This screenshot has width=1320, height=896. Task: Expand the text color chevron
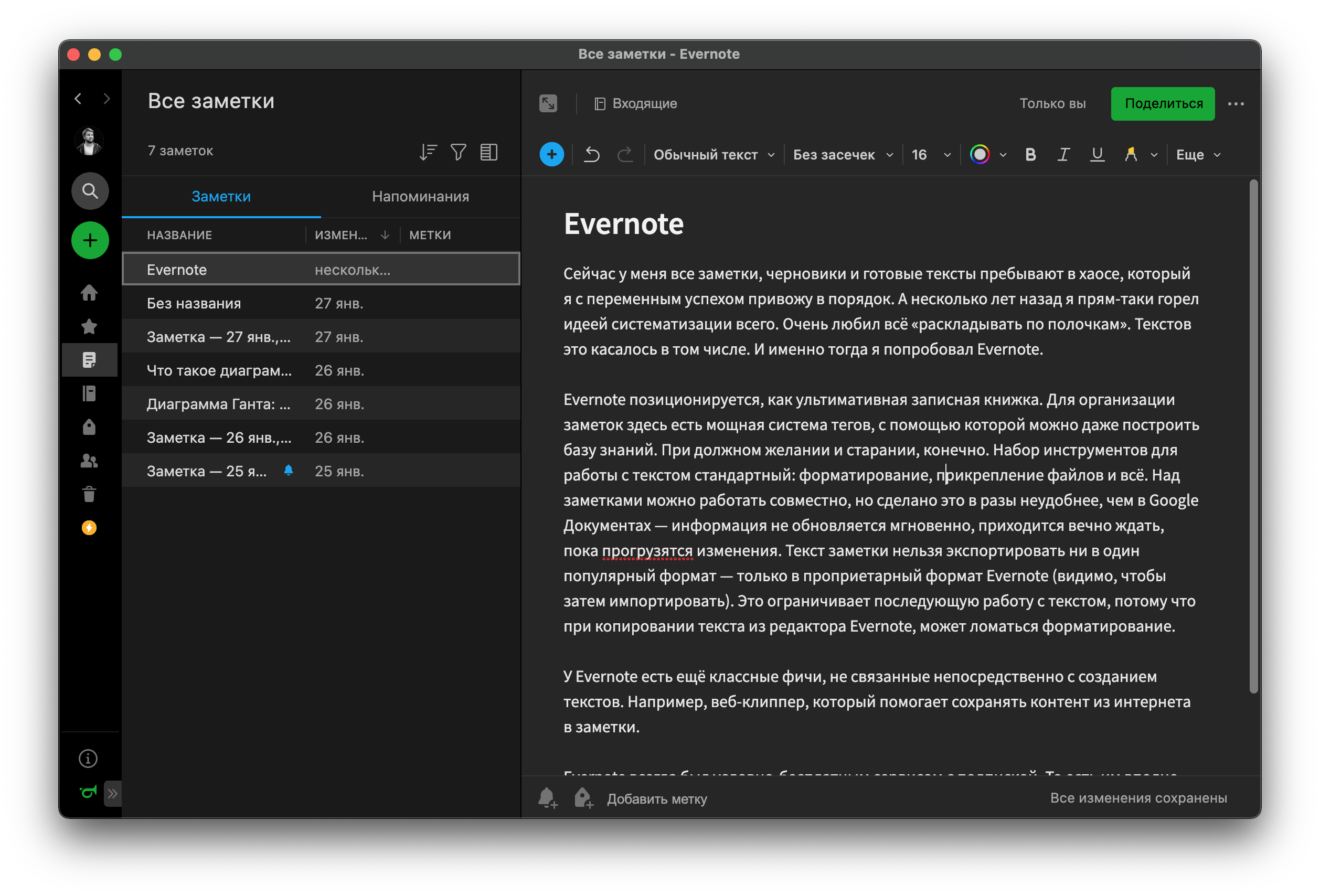point(1003,155)
